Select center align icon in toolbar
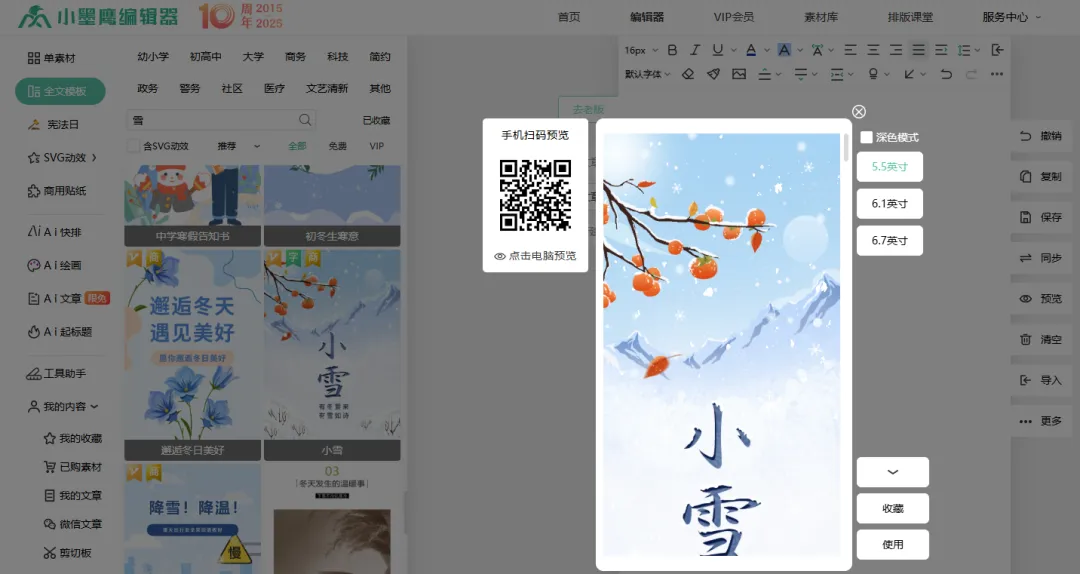Image resolution: width=1080 pixels, height=574 pixels. [x=873, y=50]
